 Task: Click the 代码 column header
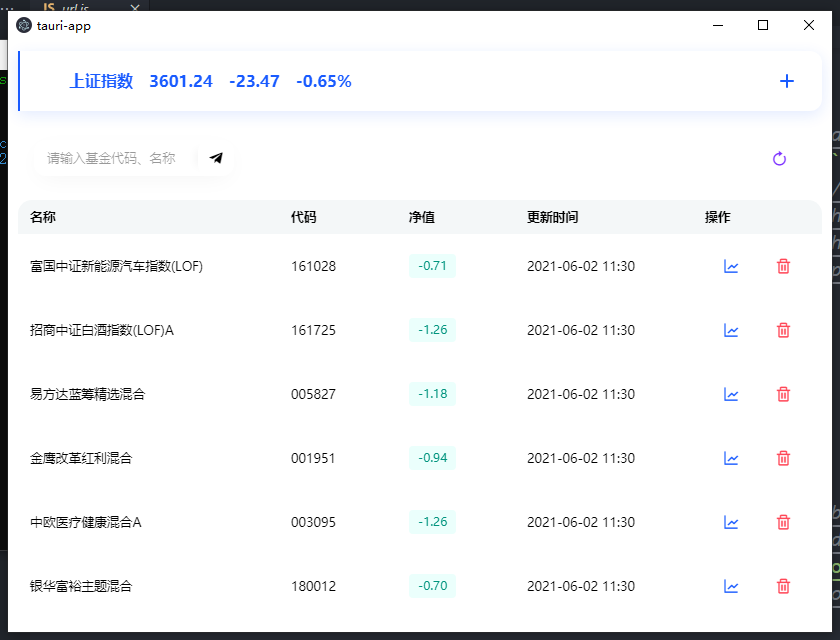(x=304, y=217)
